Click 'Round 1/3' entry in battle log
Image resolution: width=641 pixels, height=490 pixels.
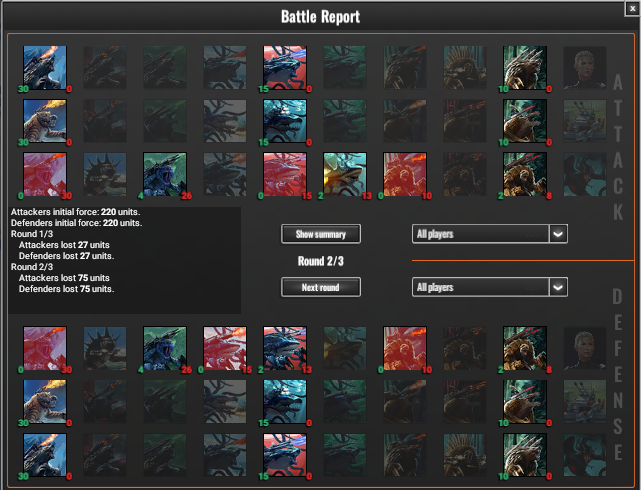coord(32,234)
